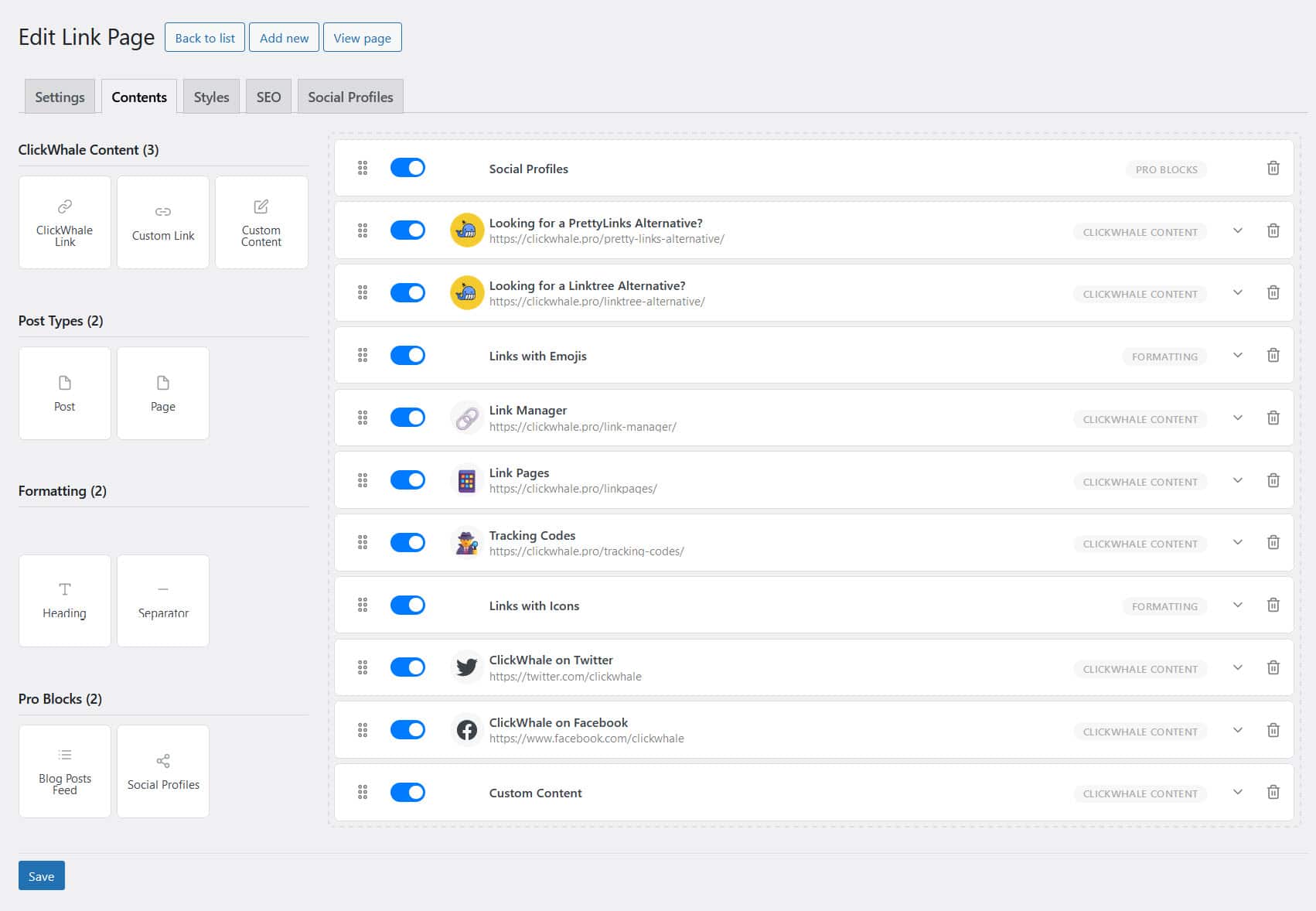Add a Page post type block

click(x=163, y=393)
